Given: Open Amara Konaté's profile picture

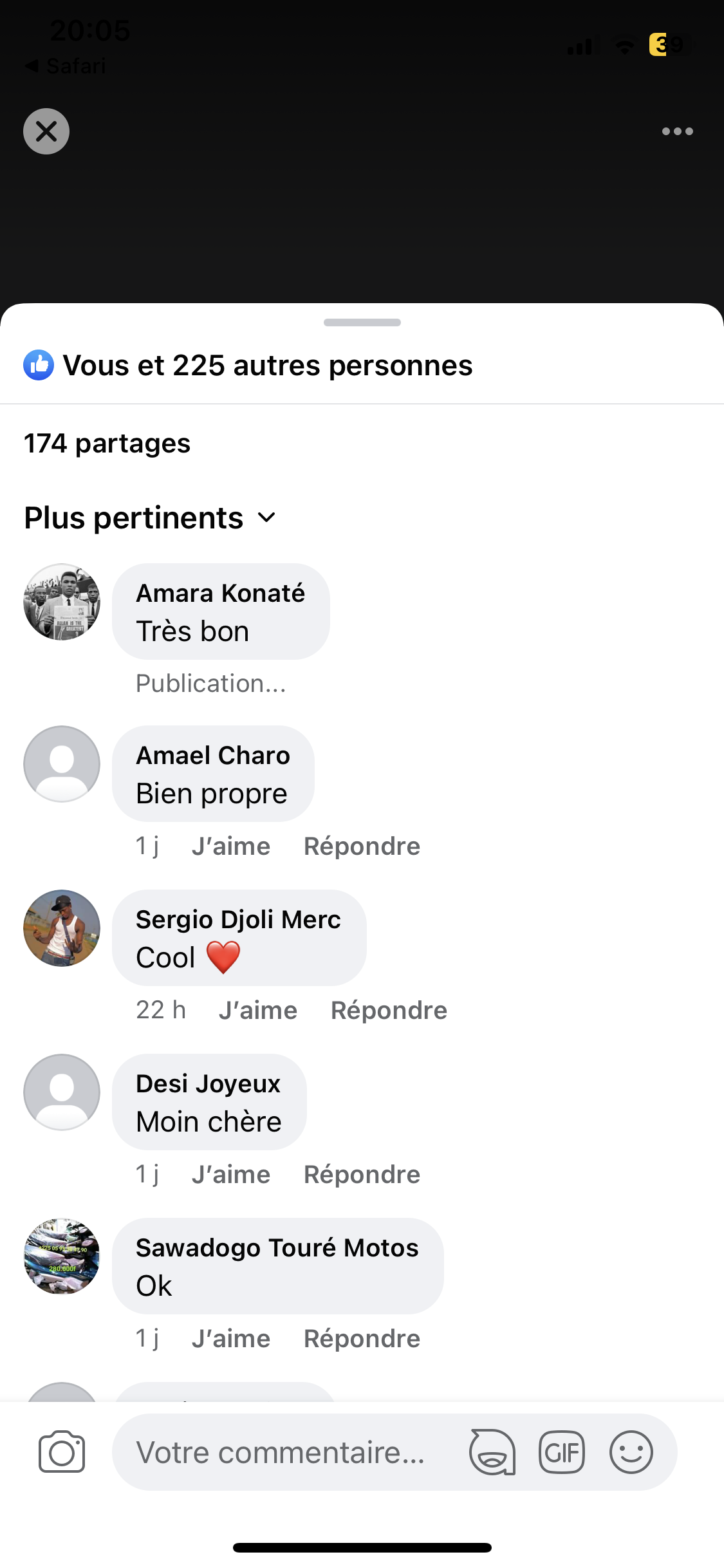Looking at the screenshot, I should point(62,602).
